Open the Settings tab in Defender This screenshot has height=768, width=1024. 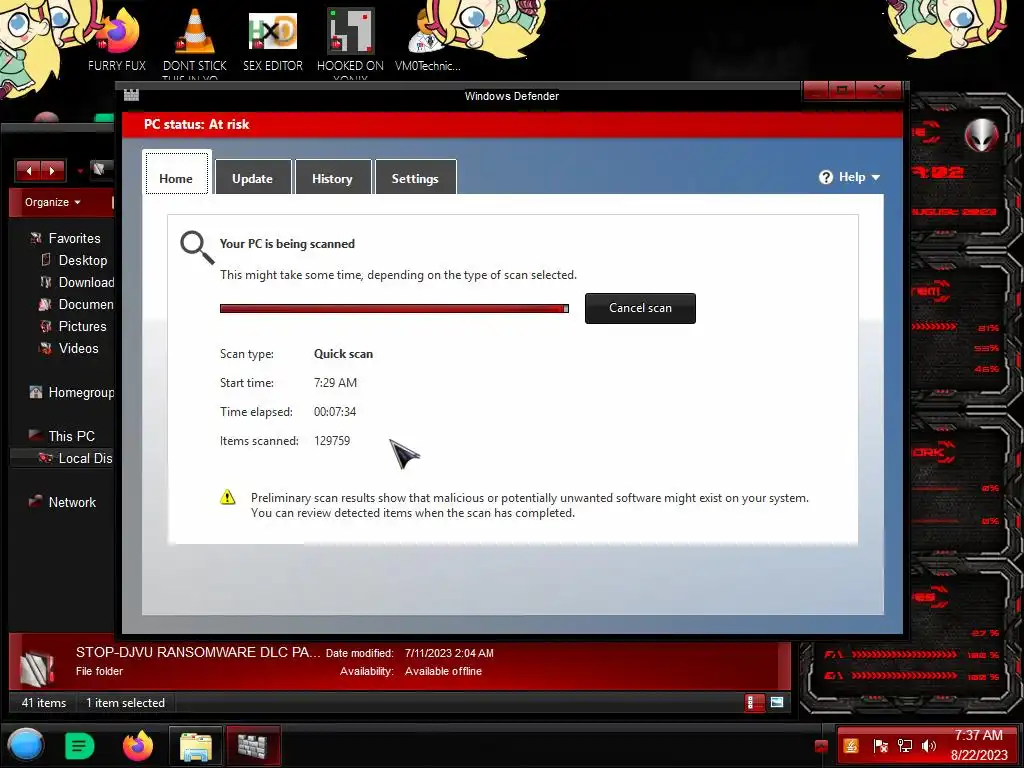pos(415,177)
